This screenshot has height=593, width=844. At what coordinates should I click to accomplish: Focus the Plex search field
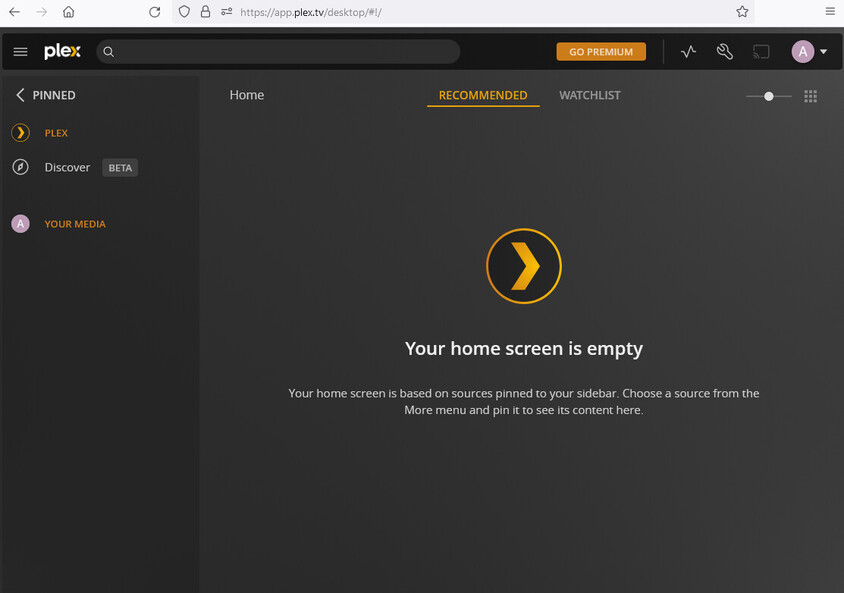(278, 52)
